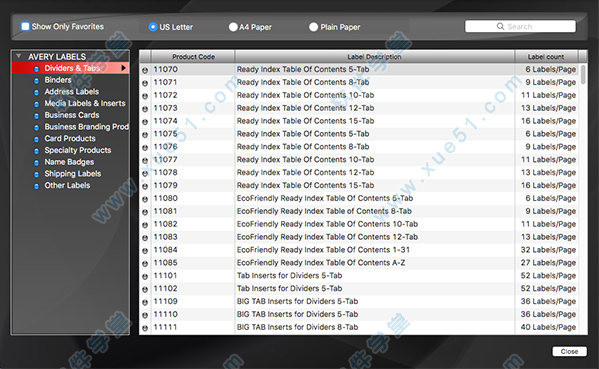Click favorite icon for product 11073
Viewport: 599px width, 369px height.
click(x=145, y=109)
